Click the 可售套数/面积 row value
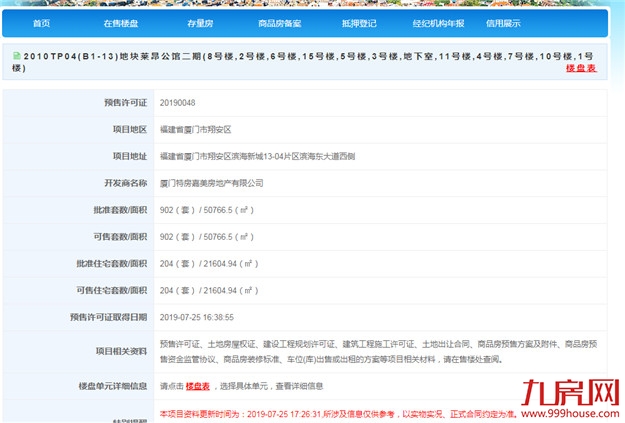The width and height of the screenshot is (625, 423). click(206, 236)
